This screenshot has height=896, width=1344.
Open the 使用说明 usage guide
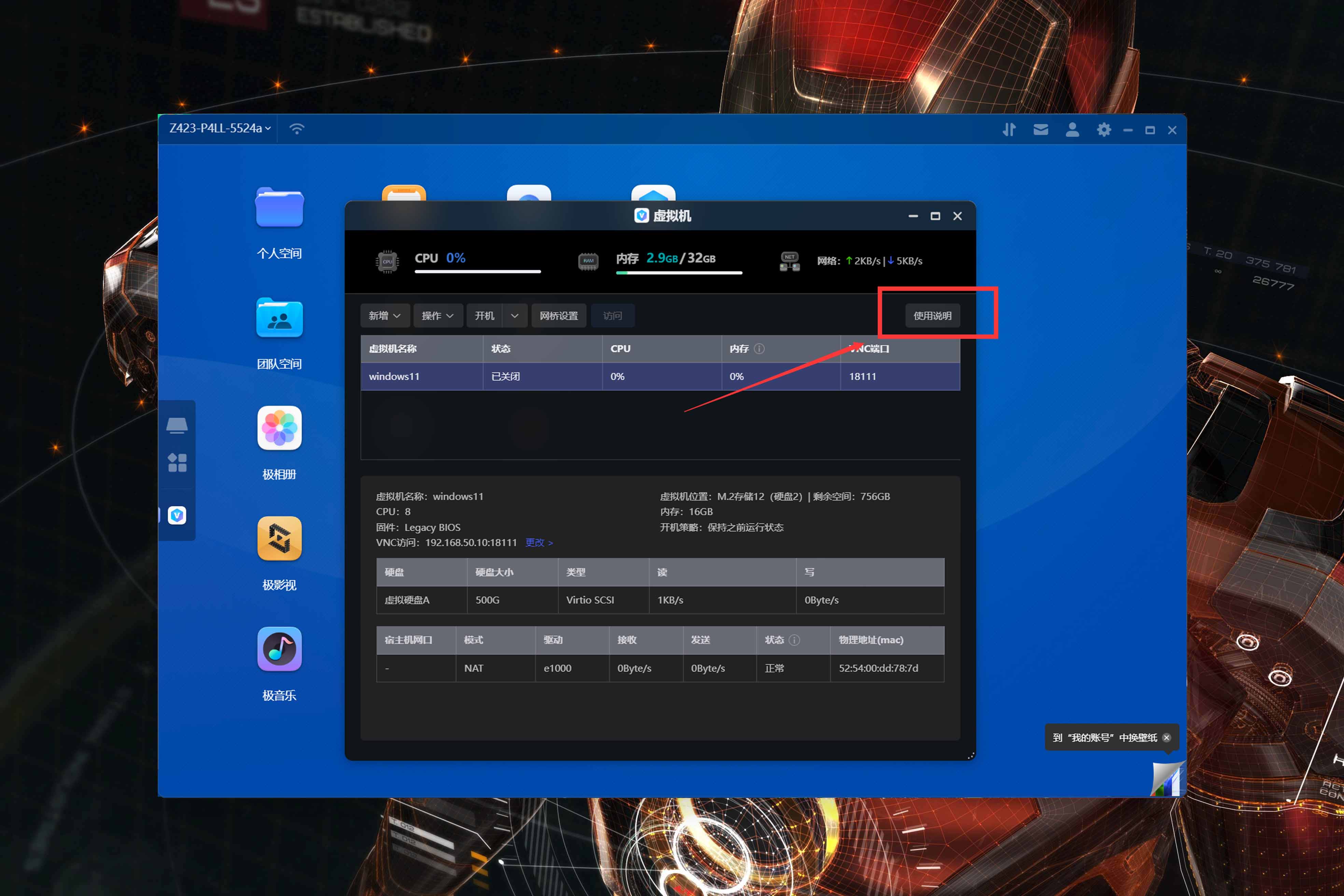click(933, 316)
